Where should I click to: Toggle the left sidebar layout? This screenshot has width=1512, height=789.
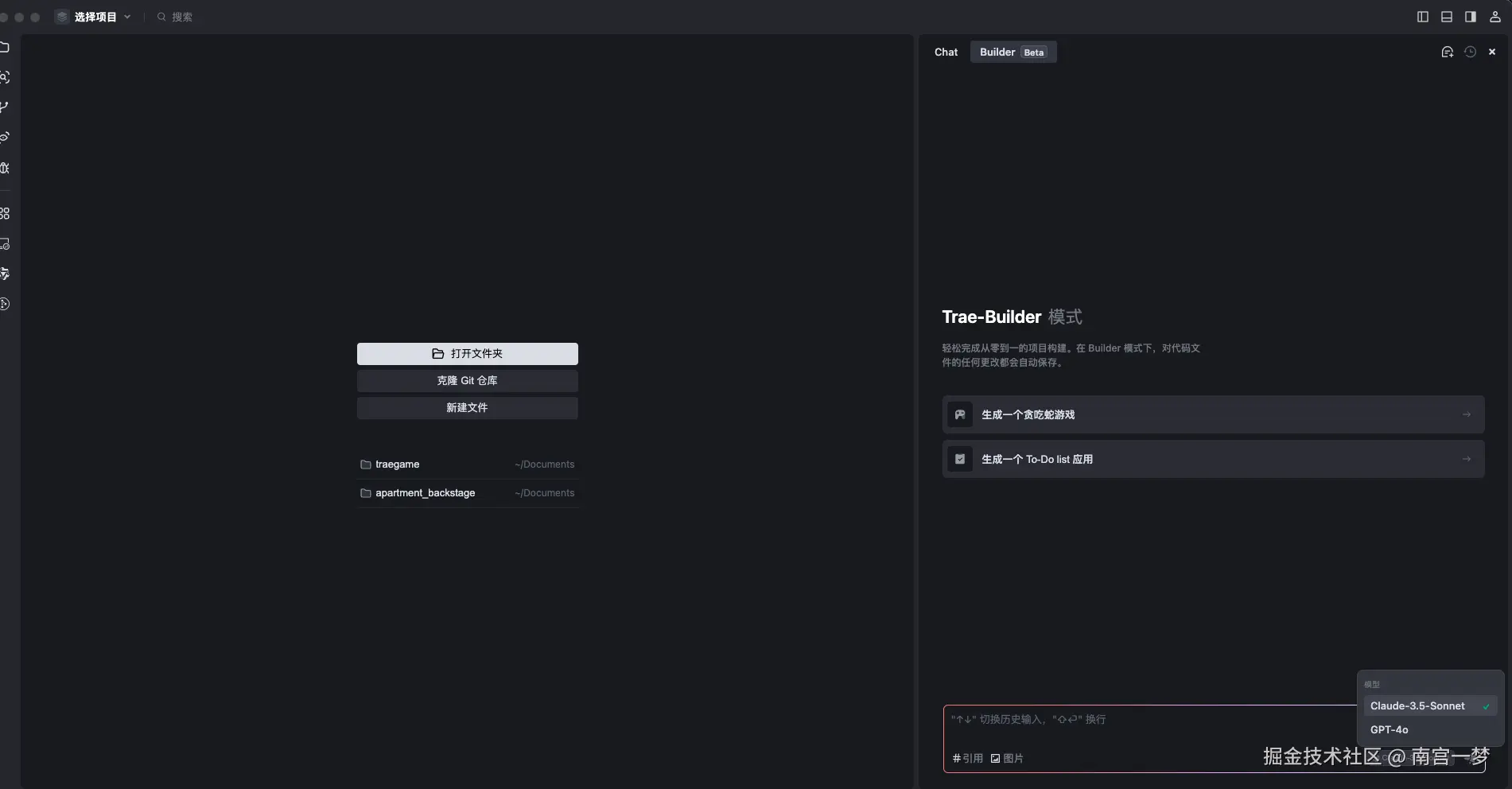pos(1423,17)
